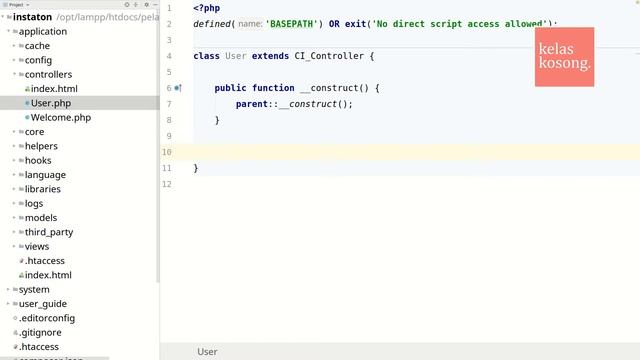Expand the system folder arrow
This screenshot has width=640, height=360.
[8, 289]
